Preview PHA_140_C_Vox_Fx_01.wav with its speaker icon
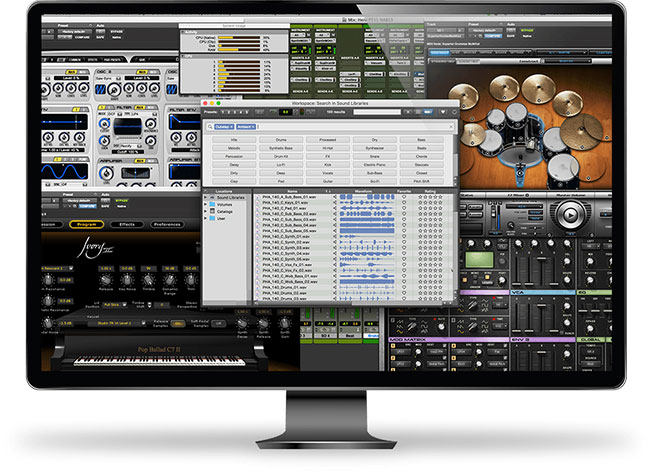Viewport: 650px width, 471px height. (x=335, y=265)
